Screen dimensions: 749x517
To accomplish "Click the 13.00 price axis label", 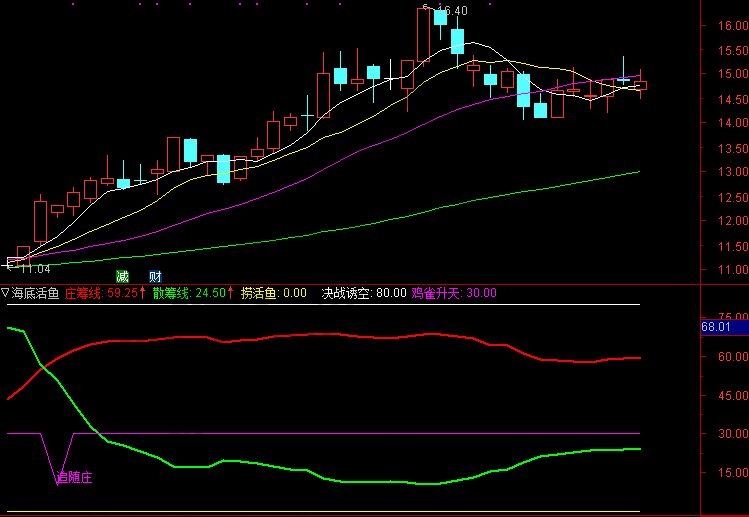I will pos(725,172).
